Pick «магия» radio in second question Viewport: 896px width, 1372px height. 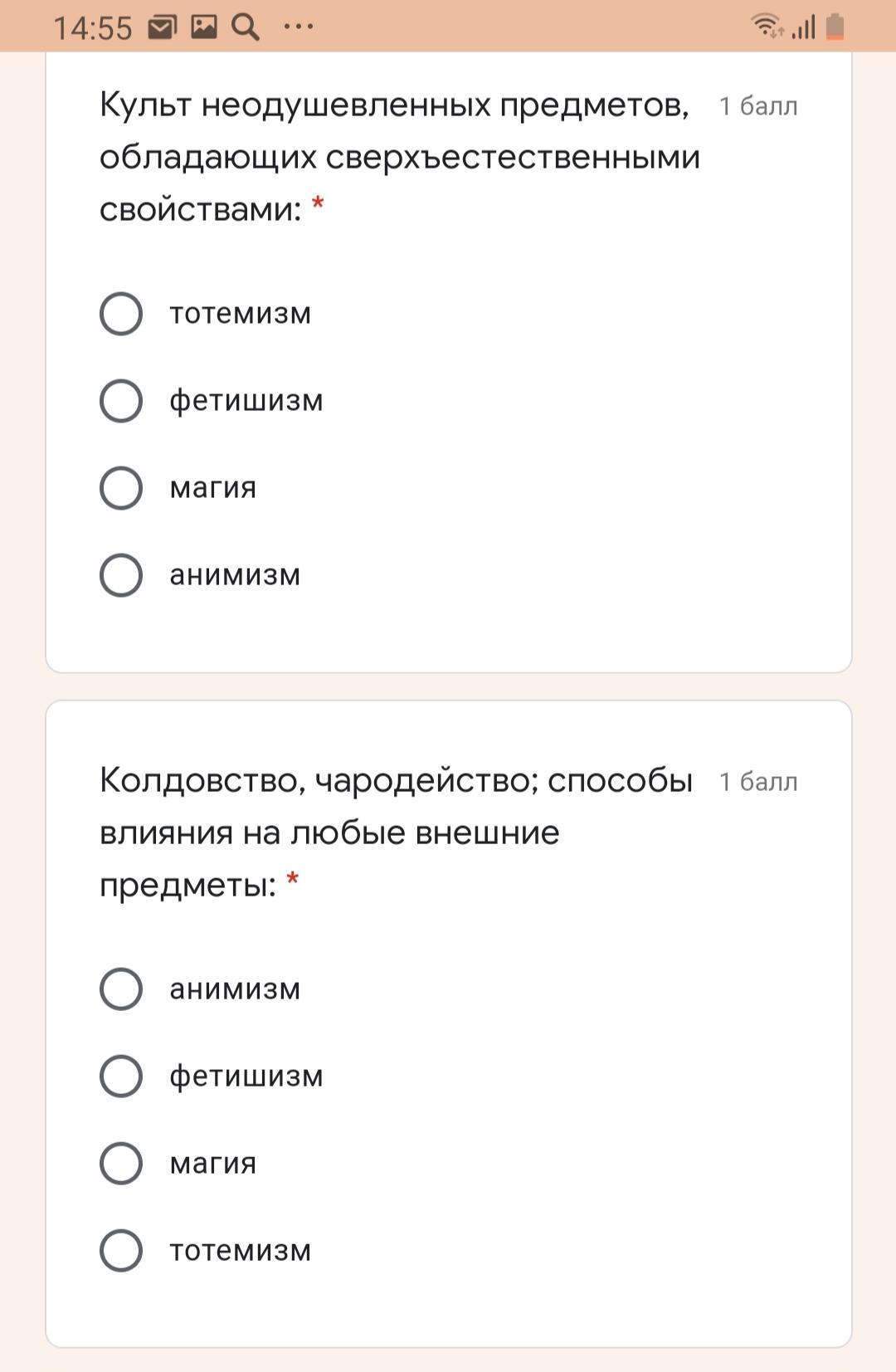[x=121, y=1164]
